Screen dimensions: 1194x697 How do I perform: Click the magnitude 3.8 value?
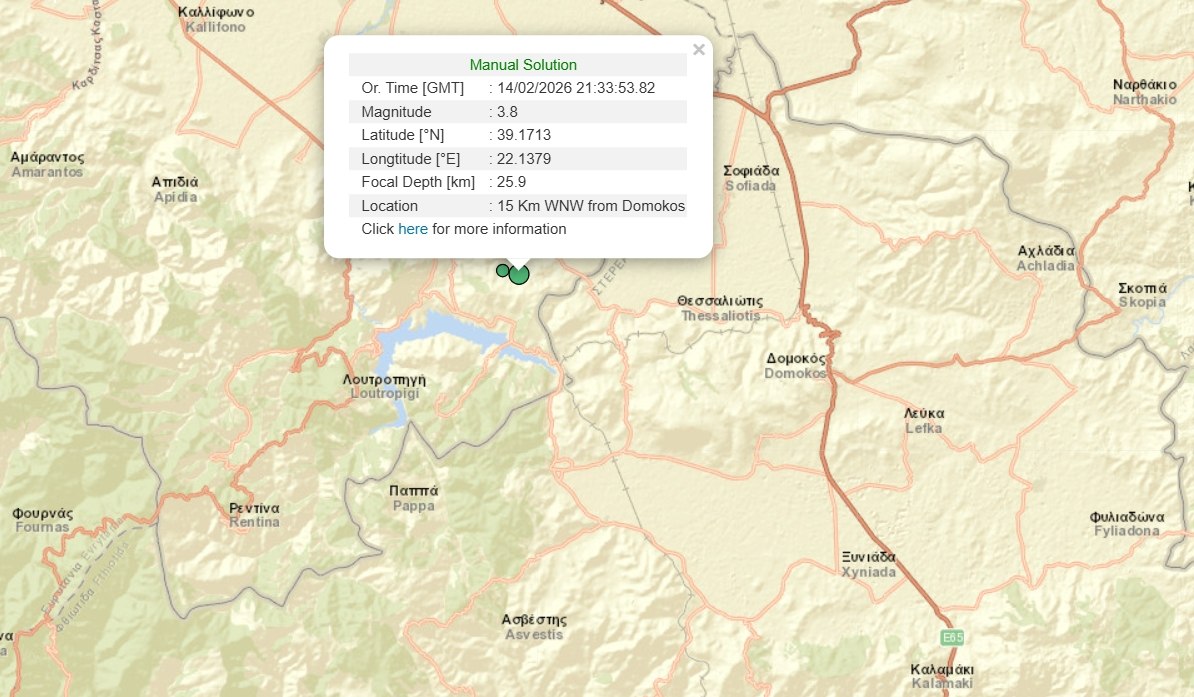(x=507, y=112)
